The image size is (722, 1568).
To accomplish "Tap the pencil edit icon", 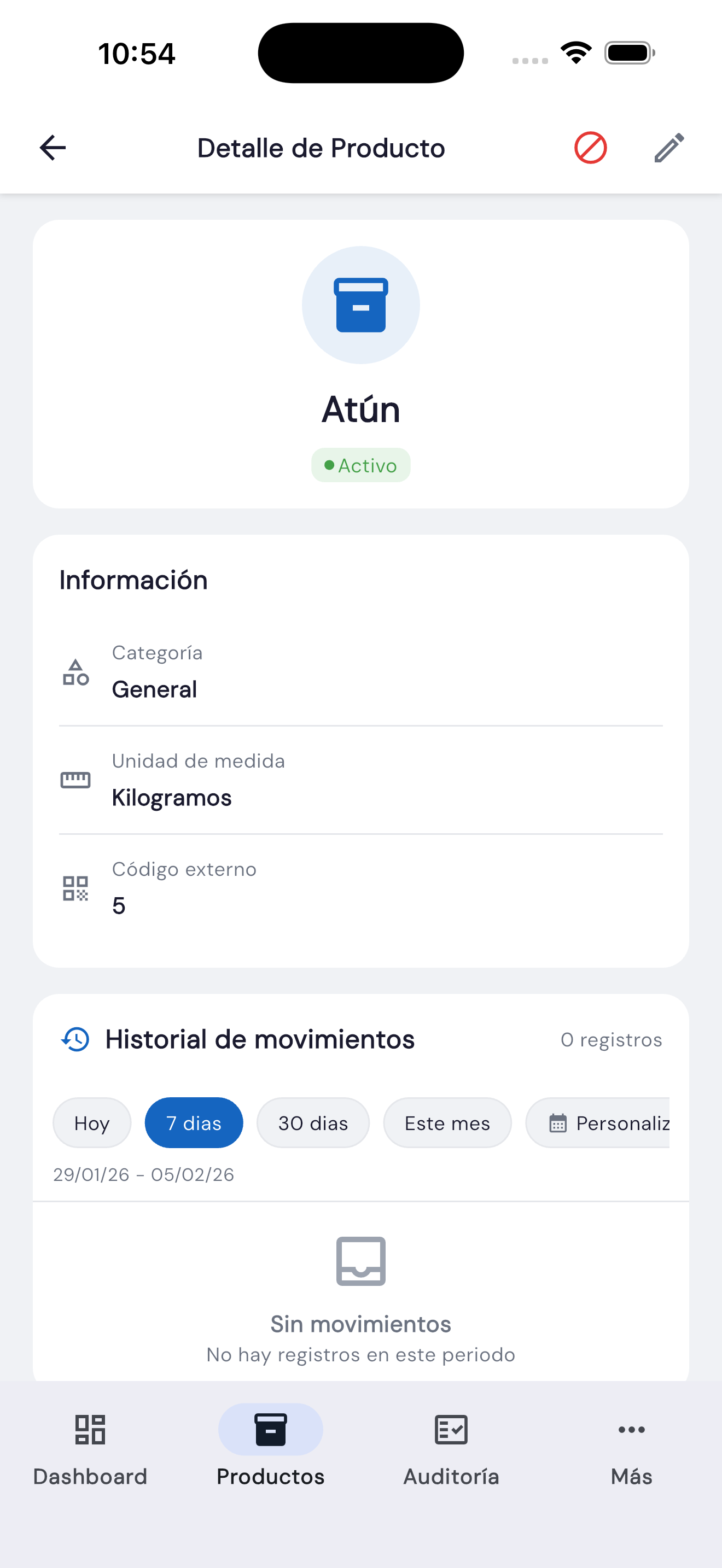I will [669, 148].
